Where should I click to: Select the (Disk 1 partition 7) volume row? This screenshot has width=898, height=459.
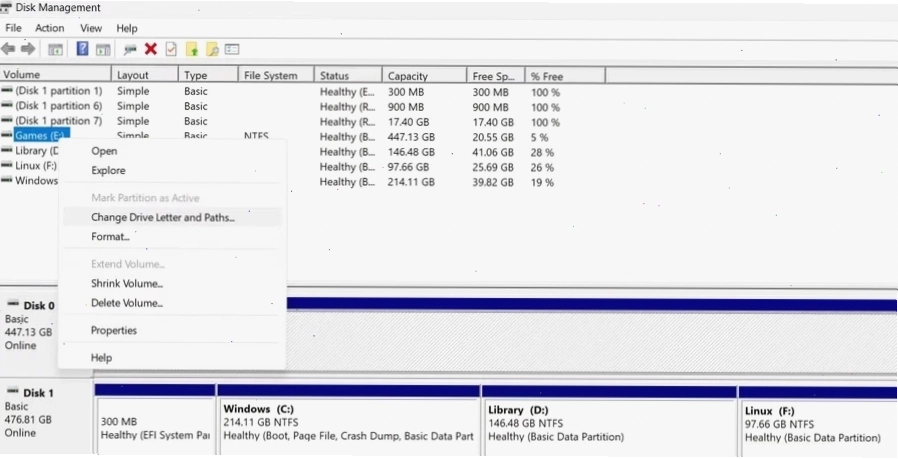(58, 120)
